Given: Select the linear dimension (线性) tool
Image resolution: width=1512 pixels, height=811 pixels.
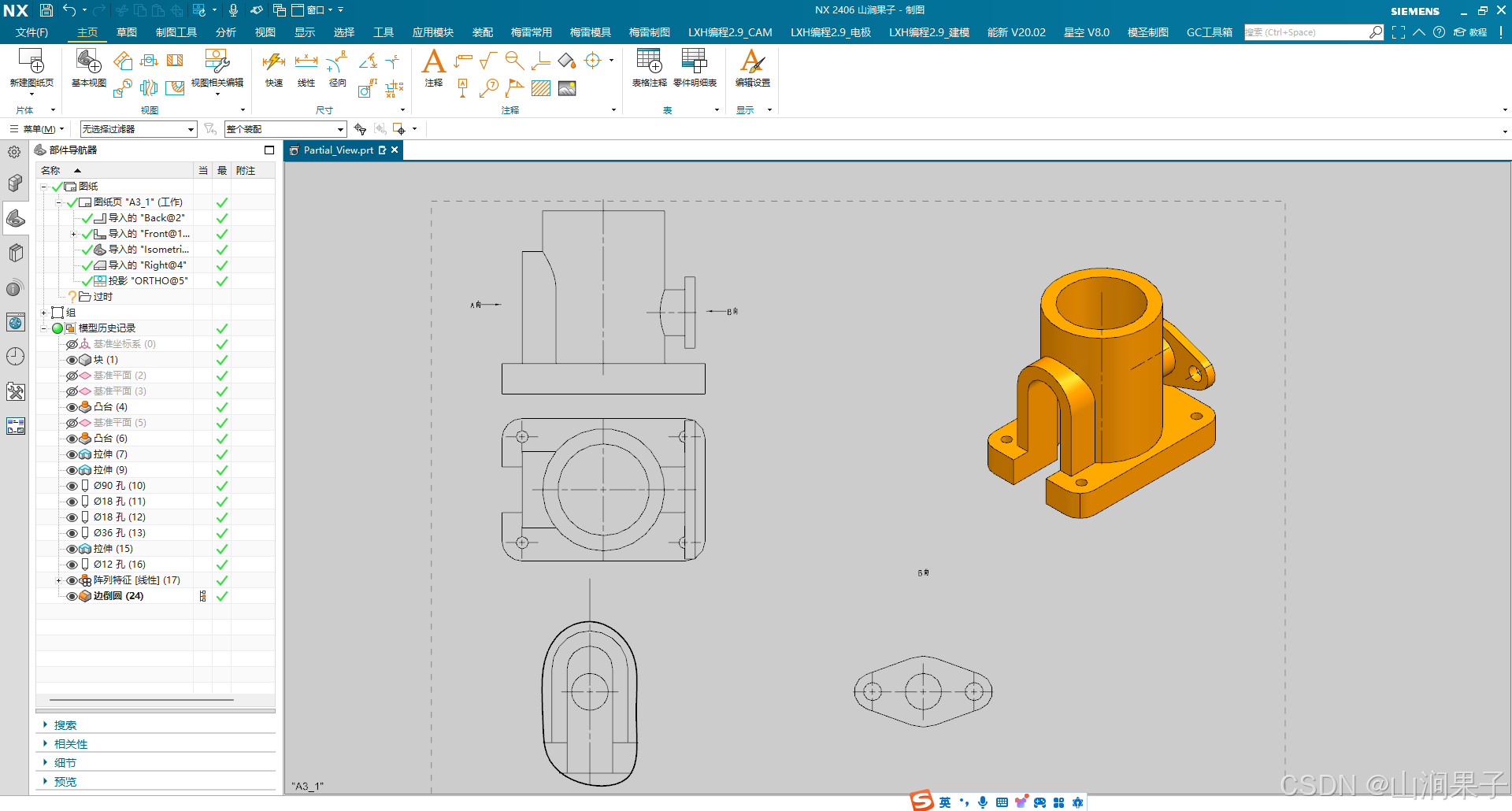Looking at the screenshot, I should point(306,69).
